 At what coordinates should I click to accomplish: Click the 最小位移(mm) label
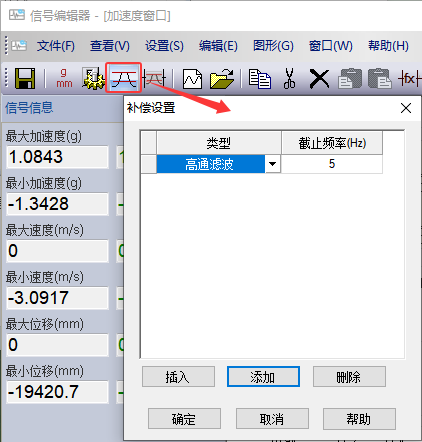point(45,371)
